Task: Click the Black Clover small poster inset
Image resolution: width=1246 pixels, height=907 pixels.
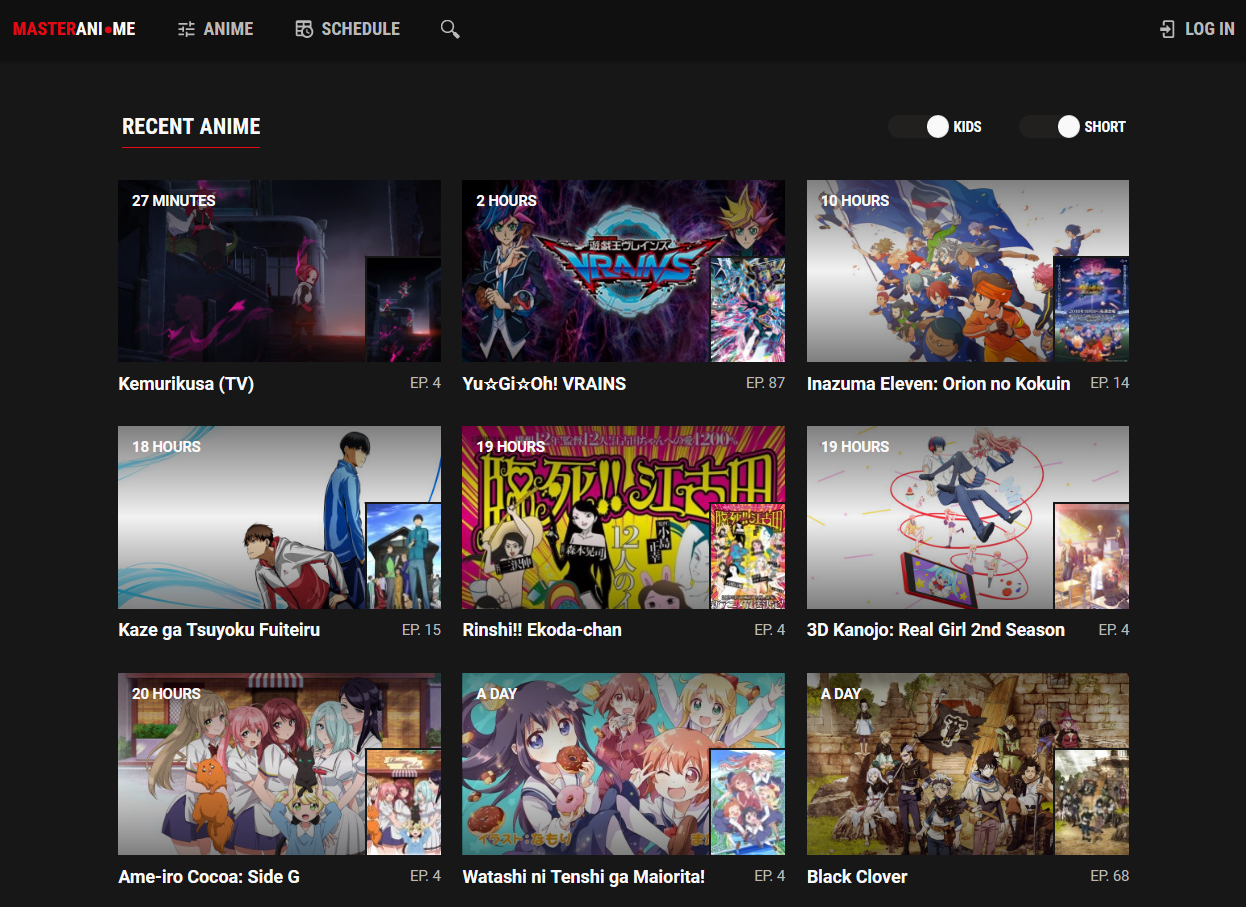Action: click(x=1092, y=802)
